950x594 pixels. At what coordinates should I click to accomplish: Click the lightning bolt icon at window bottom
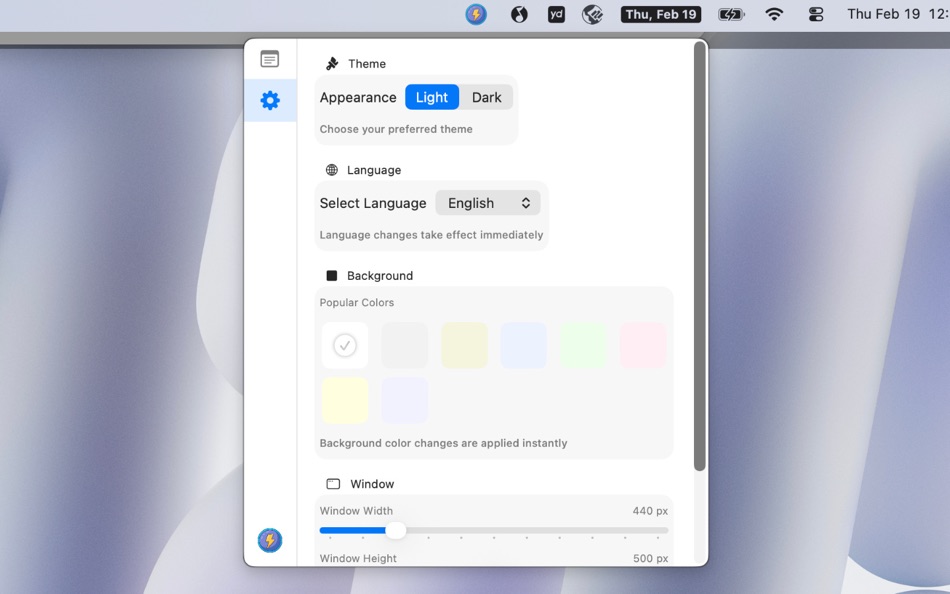pos(270,538)
